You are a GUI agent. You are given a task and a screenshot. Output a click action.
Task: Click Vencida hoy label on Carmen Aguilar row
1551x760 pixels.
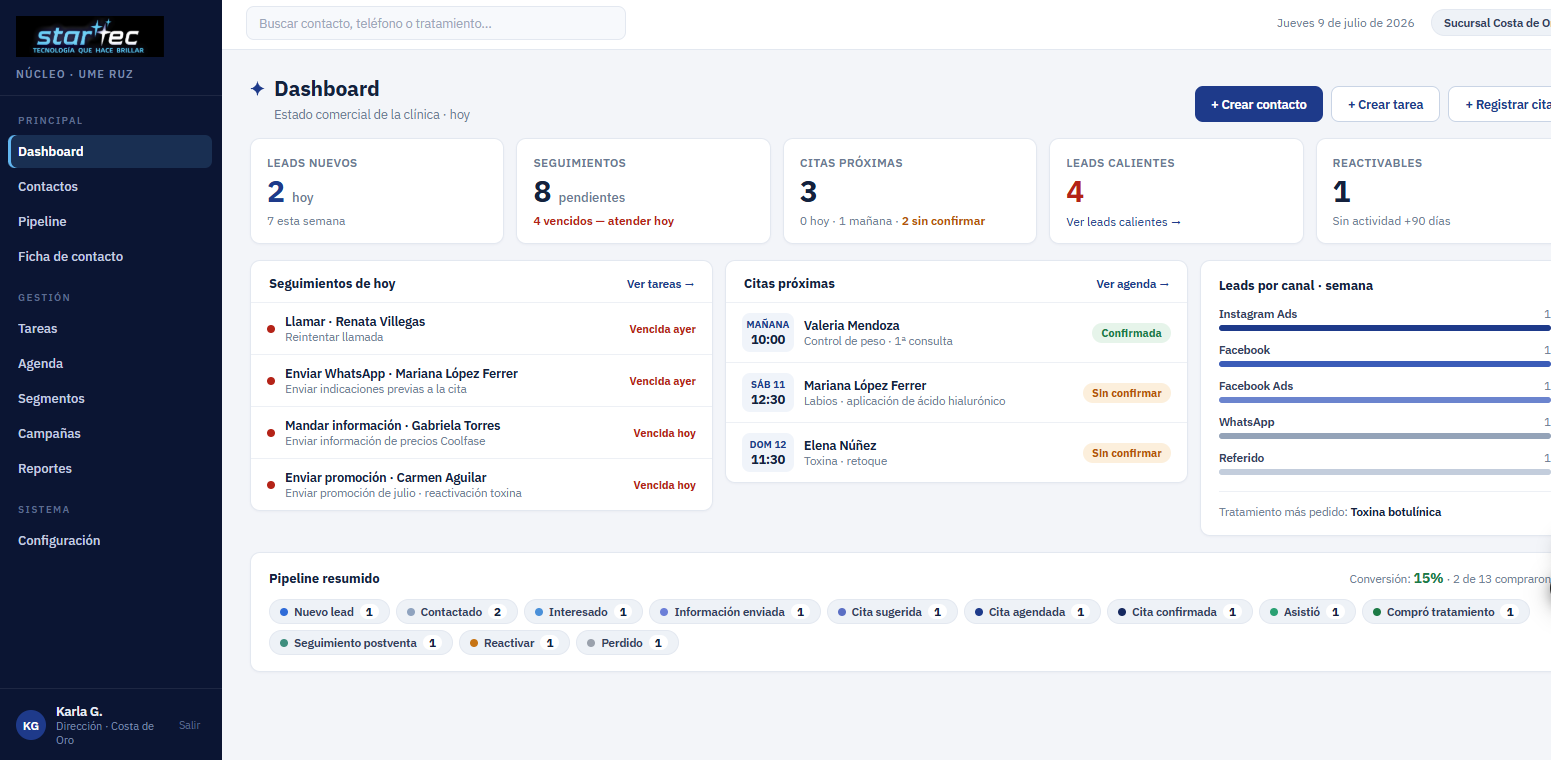pos(664,485)
